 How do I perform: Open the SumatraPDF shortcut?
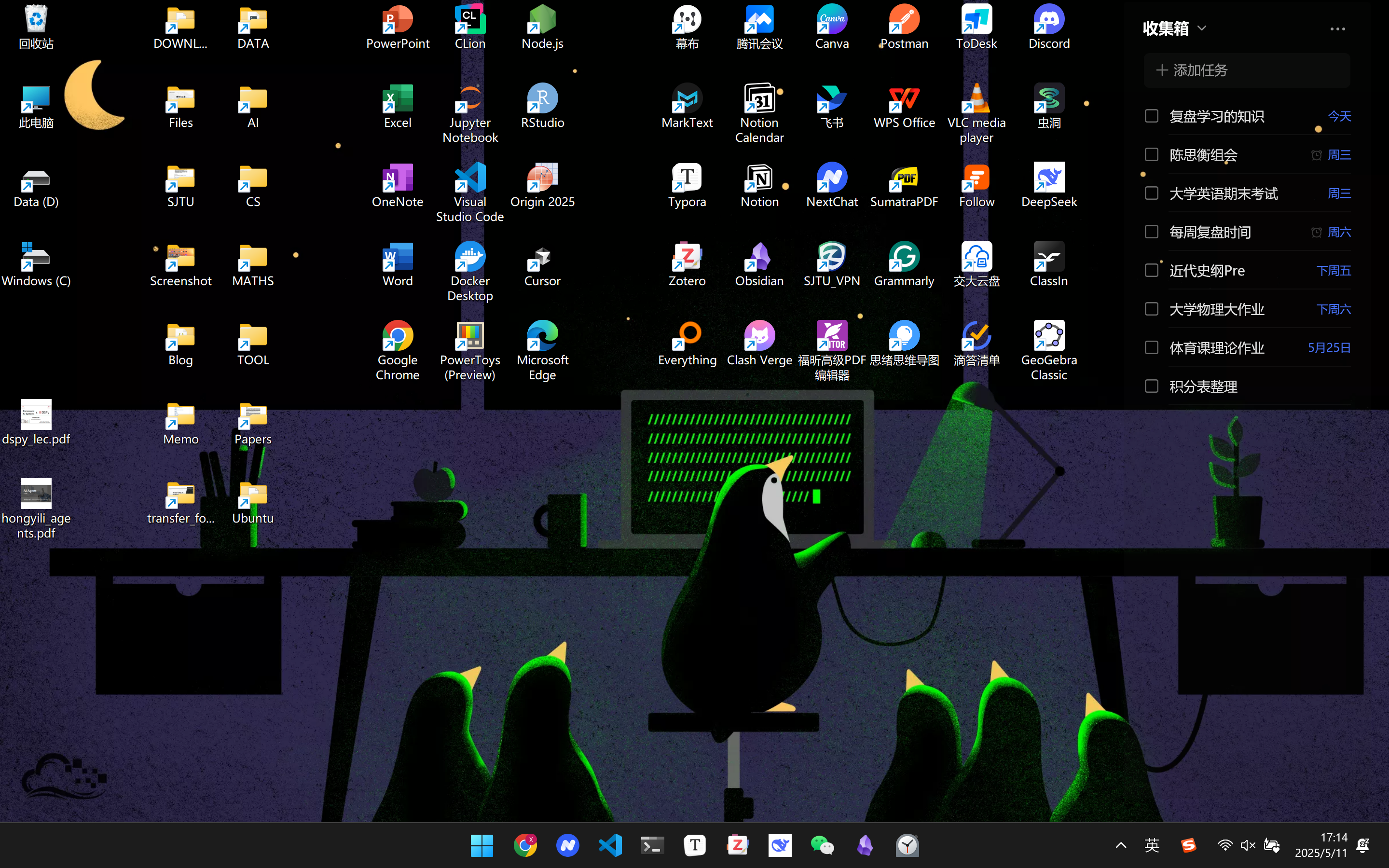click(904, 186)
